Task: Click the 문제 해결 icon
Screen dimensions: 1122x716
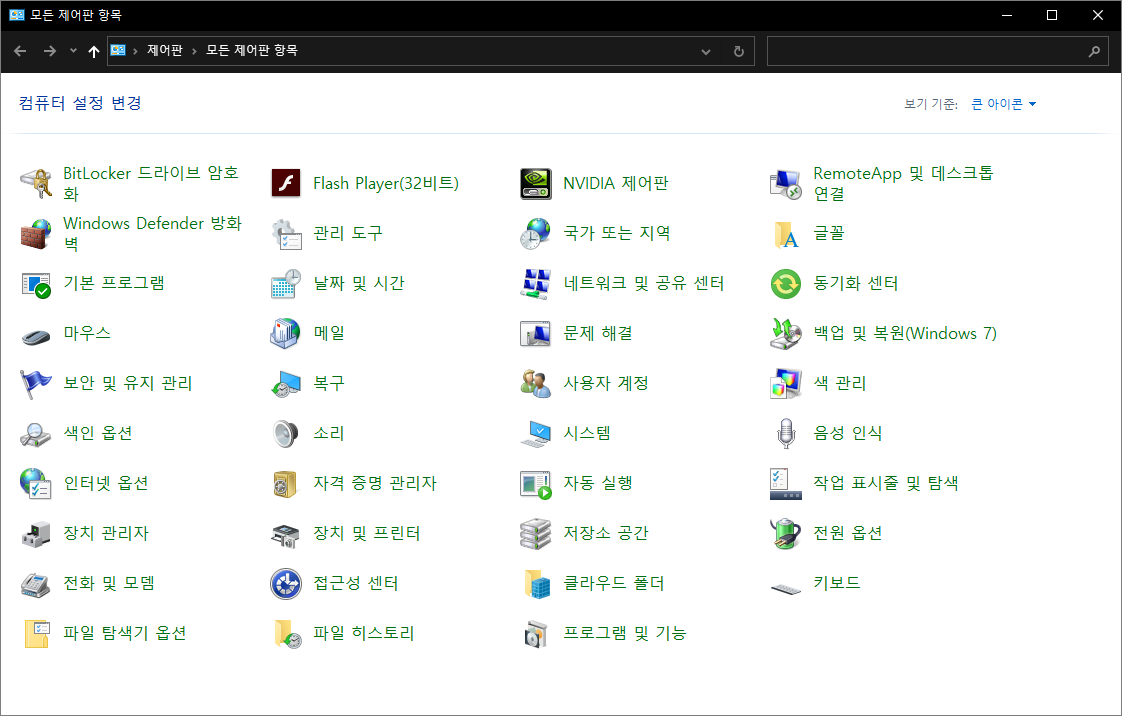Action: [535, 333]
